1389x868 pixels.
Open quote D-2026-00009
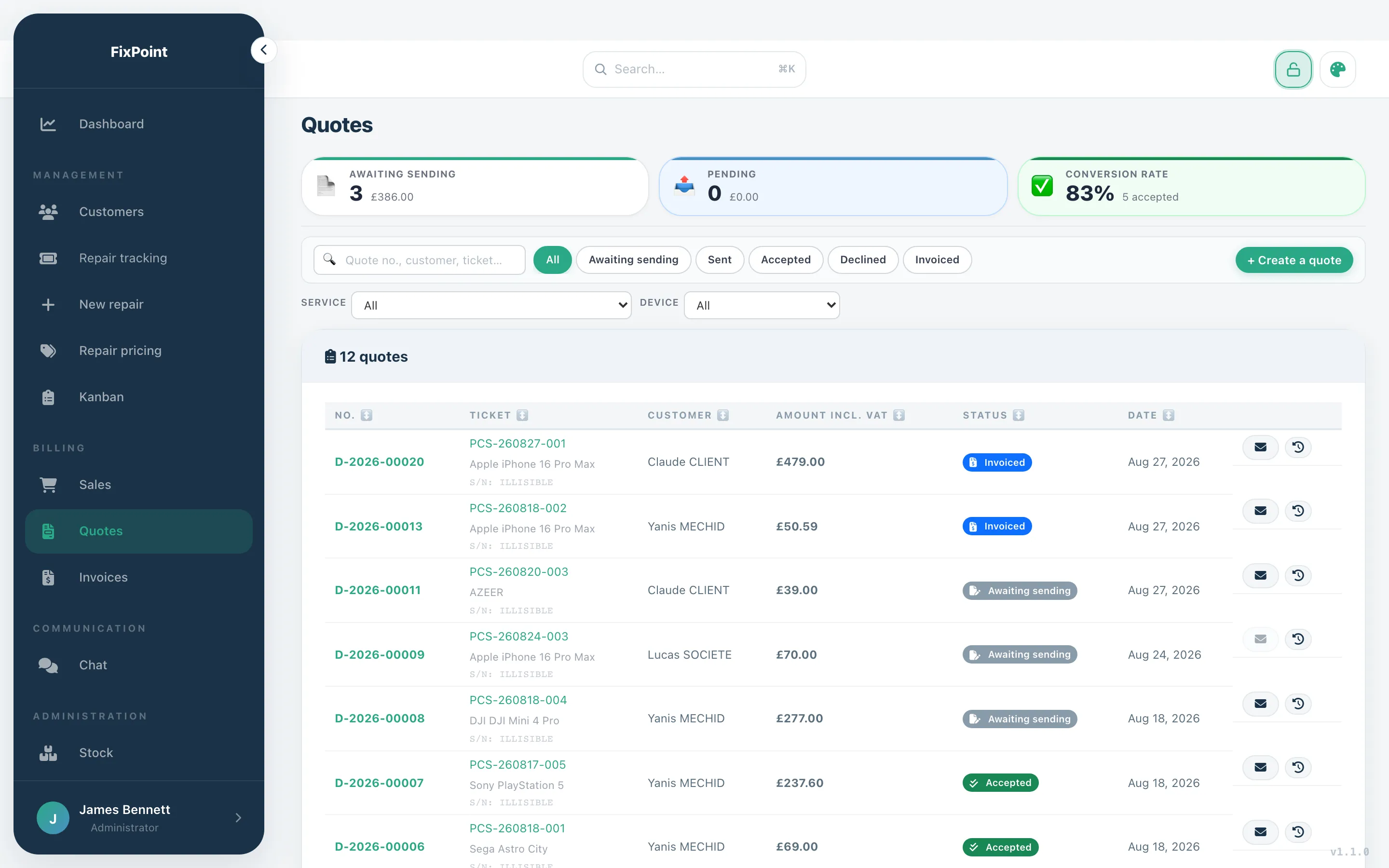point(380,655)
